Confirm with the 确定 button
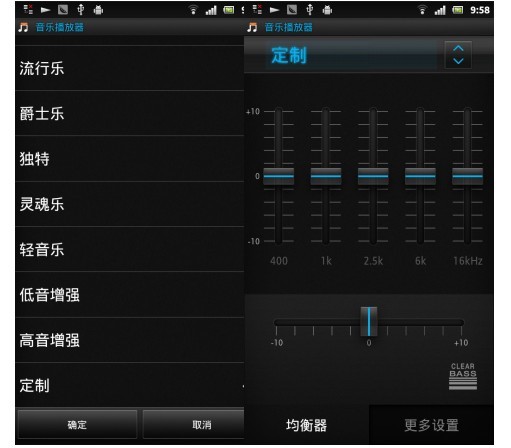The width and height of the screenshot is (511, 448). [77, 425]
